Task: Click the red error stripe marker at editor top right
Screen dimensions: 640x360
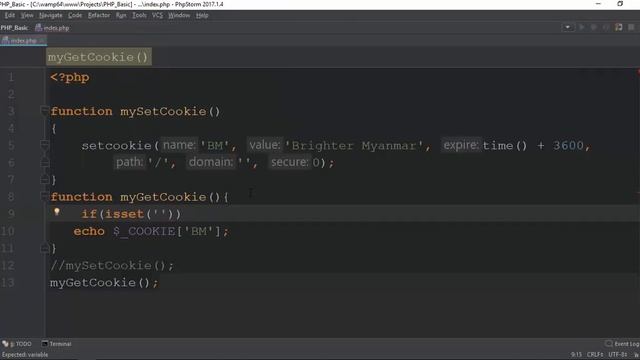Action: pyautogui.click(x=638, y=72)
